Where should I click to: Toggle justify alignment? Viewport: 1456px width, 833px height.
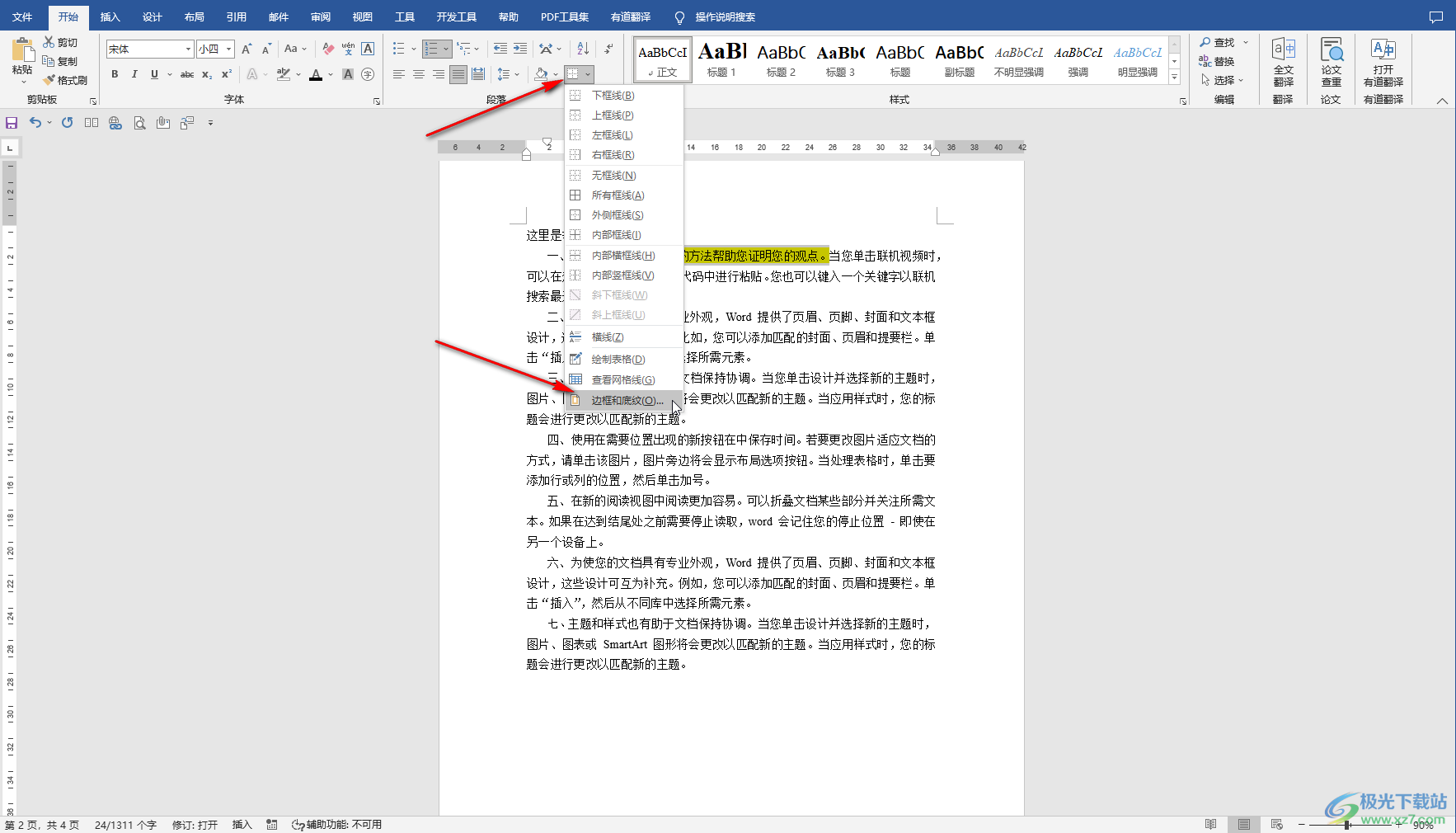point(458,74)
